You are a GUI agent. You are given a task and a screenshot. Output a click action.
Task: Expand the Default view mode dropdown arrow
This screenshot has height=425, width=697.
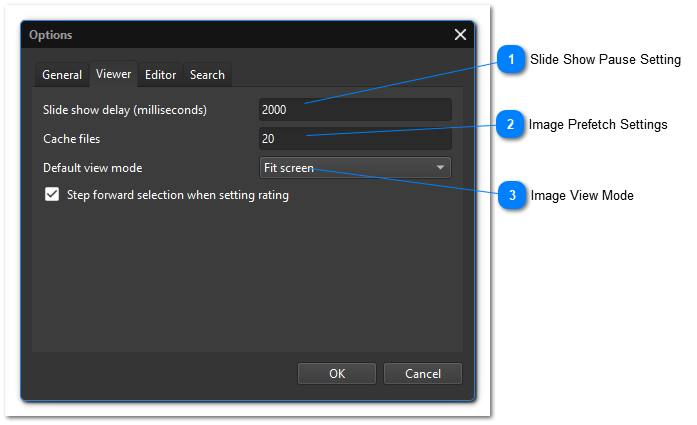coord(440,168)
